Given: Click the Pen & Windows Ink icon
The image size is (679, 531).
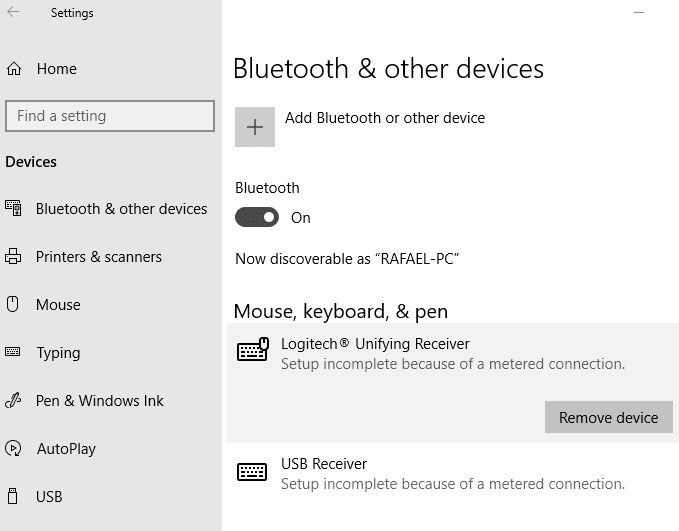Looking at the screenshot, I should pos(13,401).
